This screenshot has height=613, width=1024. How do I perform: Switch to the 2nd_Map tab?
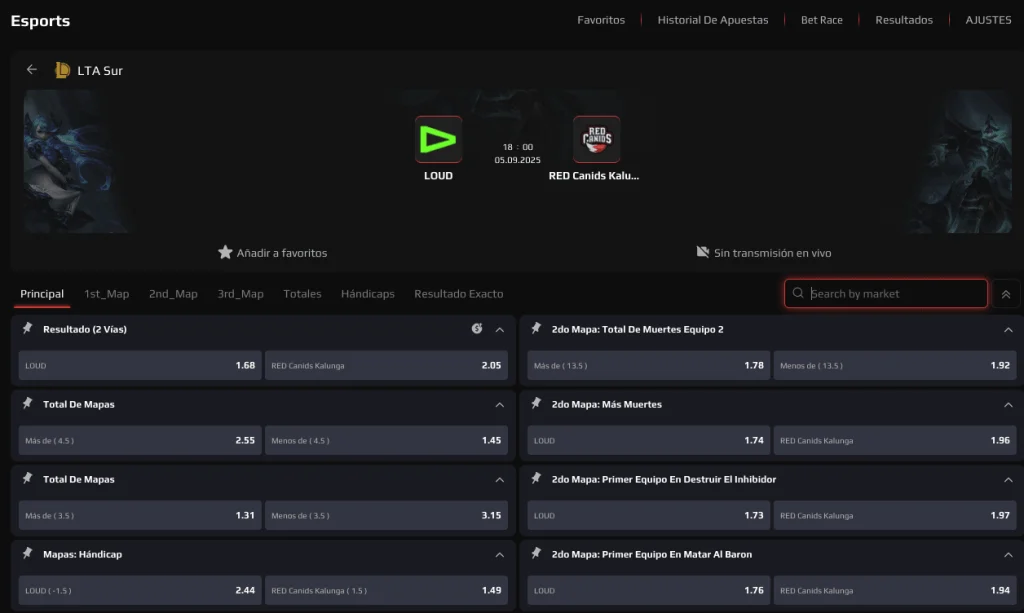pos(173,294)
